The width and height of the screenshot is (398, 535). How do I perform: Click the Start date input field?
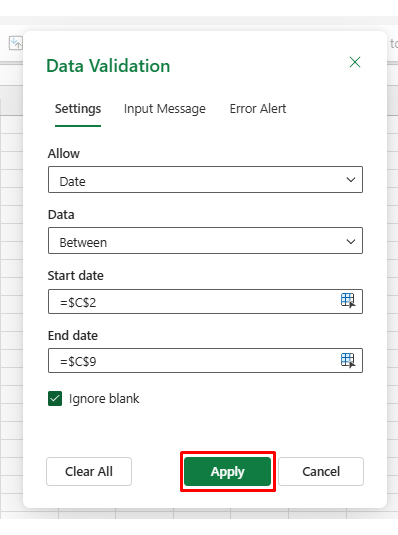[x=205, y=302]
